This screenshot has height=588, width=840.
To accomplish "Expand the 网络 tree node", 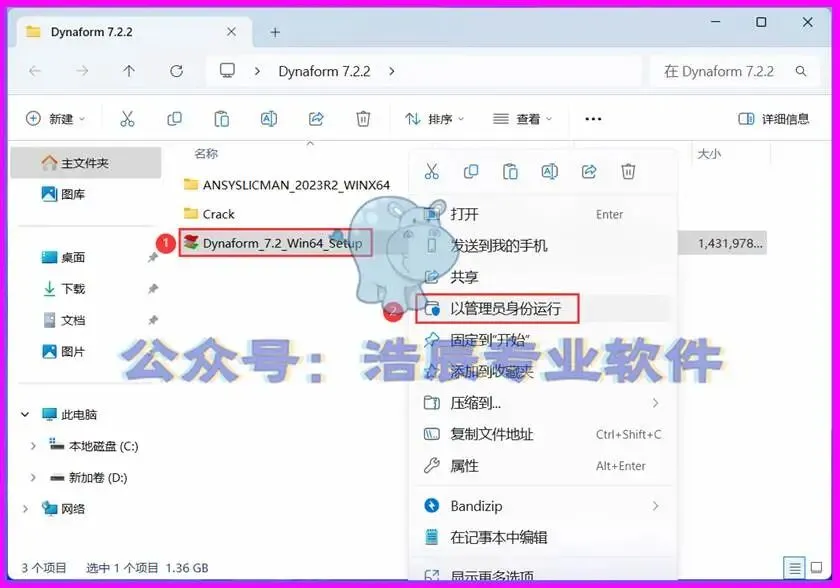I will 25,509.
